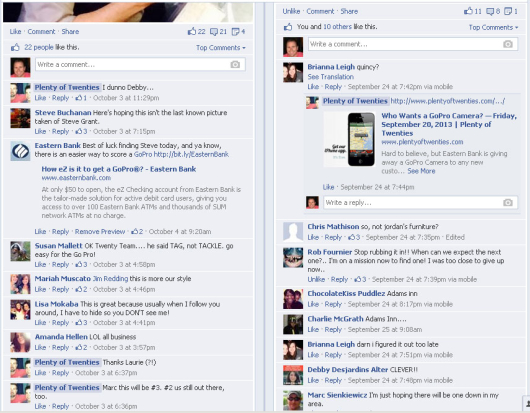
Task: Open the bit.ly/EasternBank link
Action: 191,154
